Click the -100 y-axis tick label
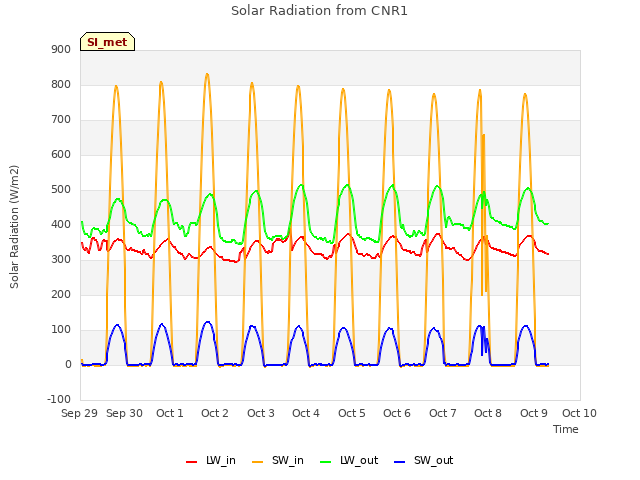Screen dimensions: 640x480 59,399
